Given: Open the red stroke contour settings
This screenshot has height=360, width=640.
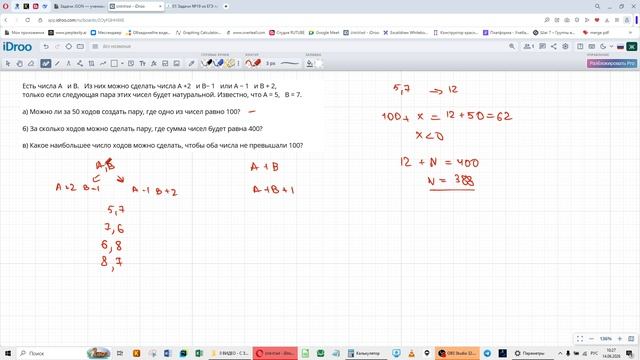Looking at the screenshot, I should point(253,63).
